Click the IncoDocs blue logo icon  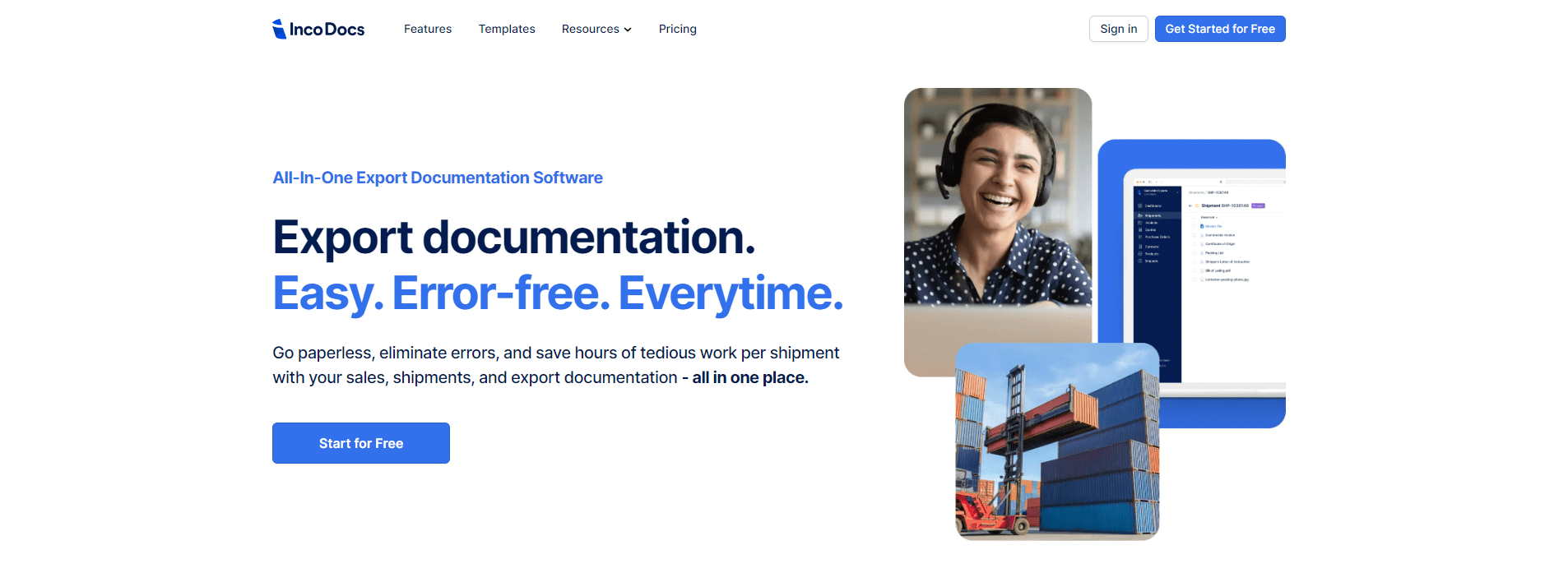click(x=279, y=29)
